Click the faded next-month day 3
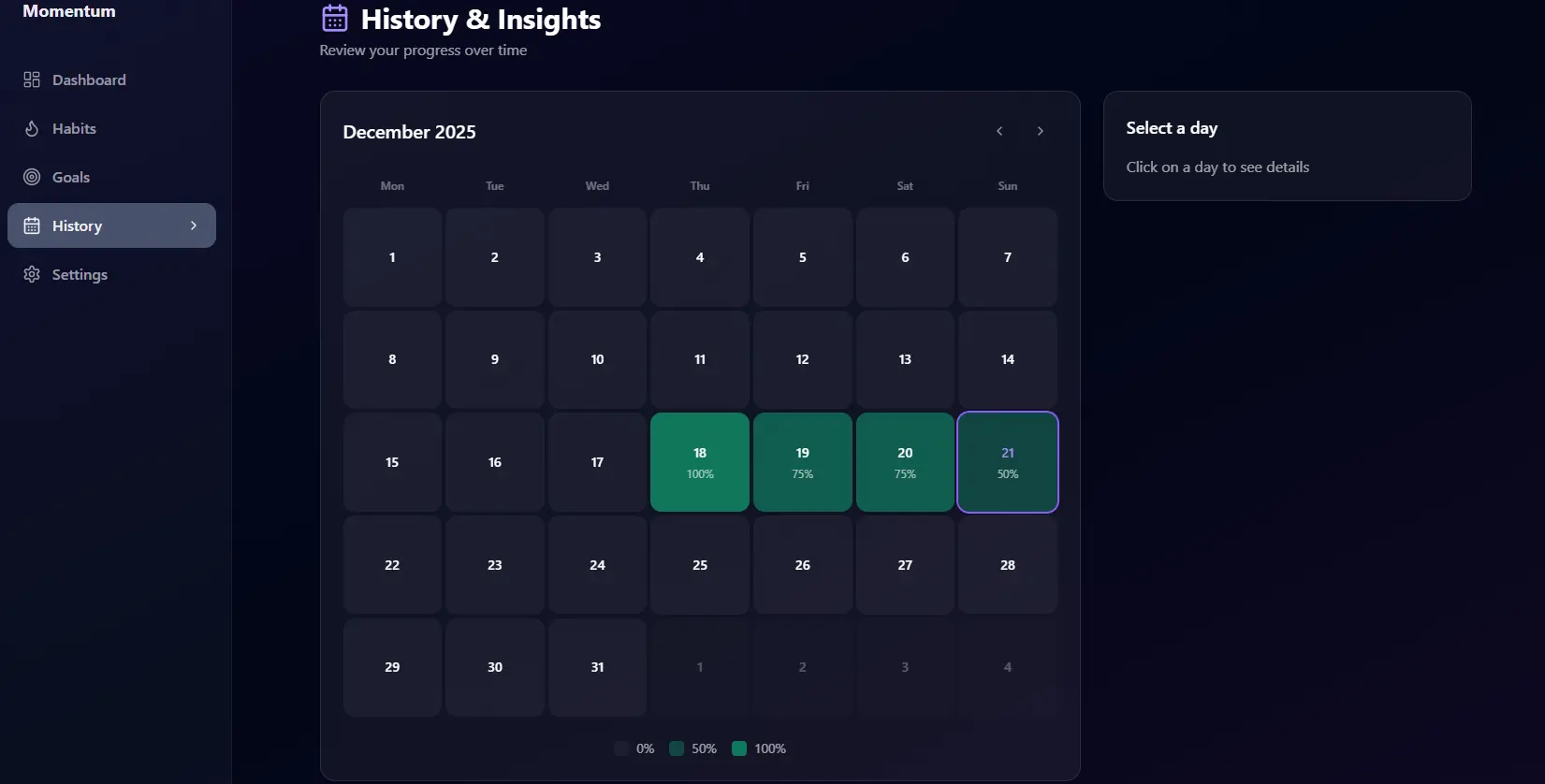The width and height of the screenshot is (1545, 784). (905, 667)
